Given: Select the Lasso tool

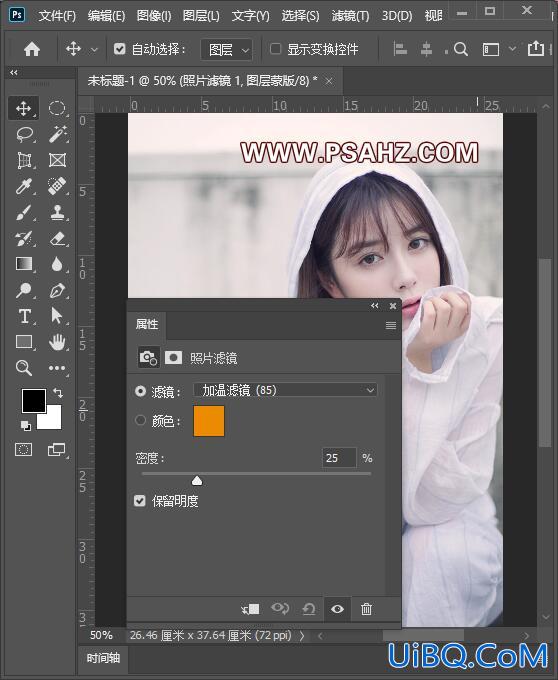Looking at the screenshot, I should tap(24, 134).
